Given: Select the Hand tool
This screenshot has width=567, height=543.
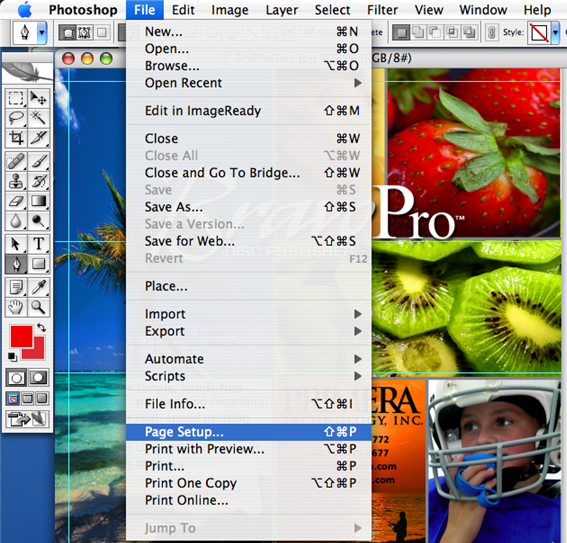Looking at the screenshot, I should coord(16,307).
